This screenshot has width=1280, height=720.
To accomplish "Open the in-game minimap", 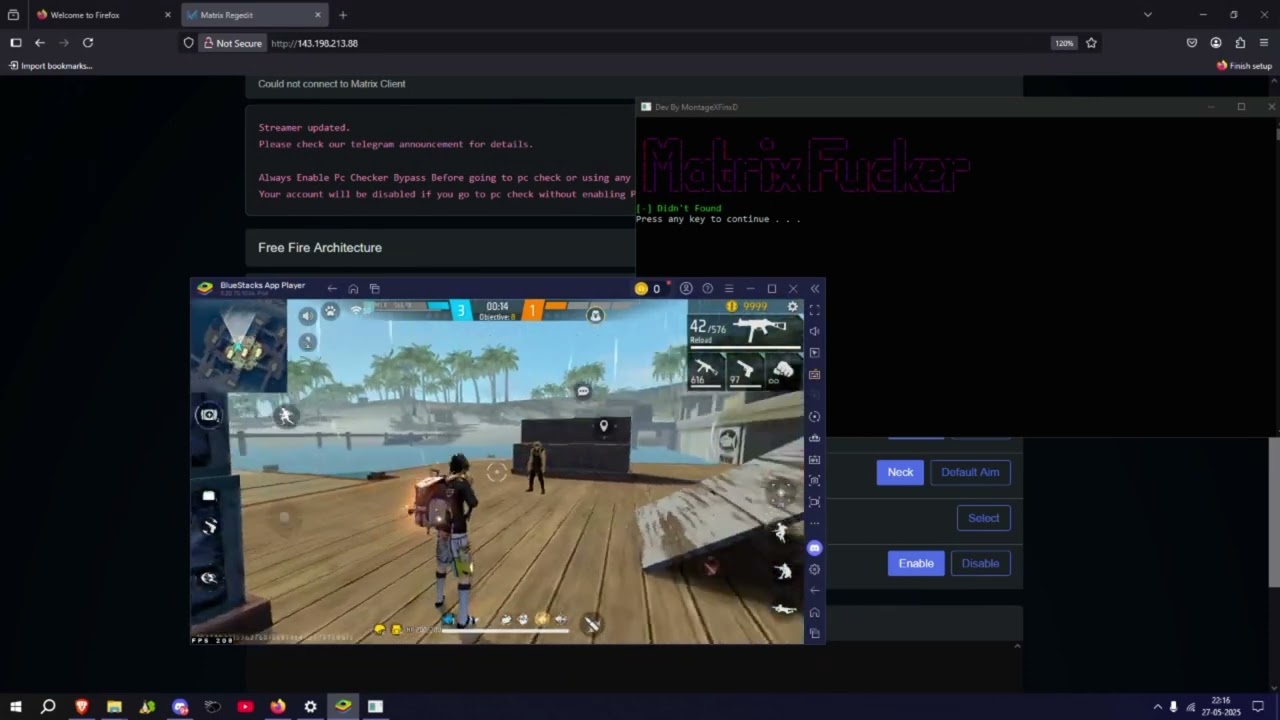I will [x=239, y=346].
